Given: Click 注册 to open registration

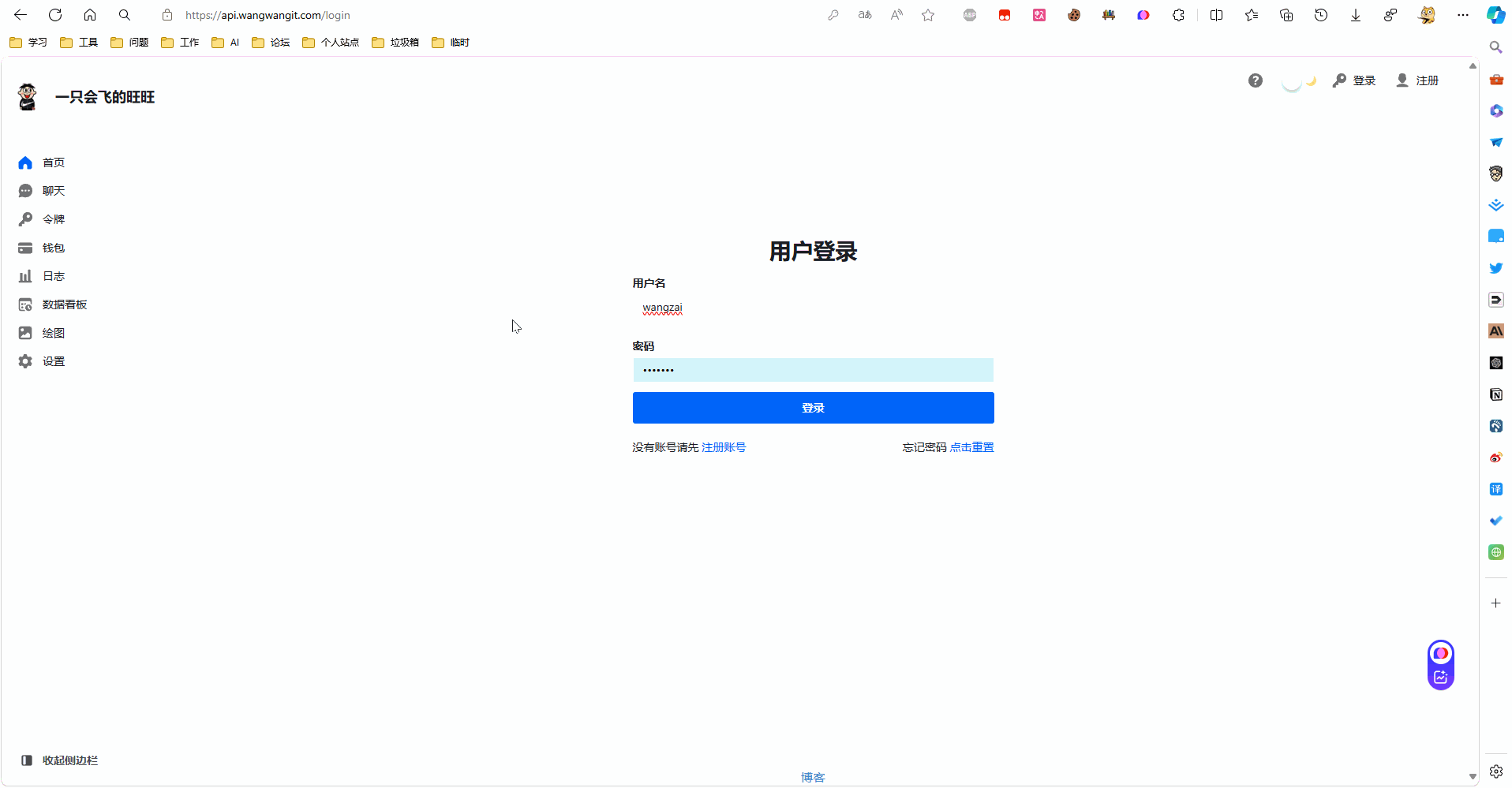Looking at the screenshot, I should click(1424, 80).
